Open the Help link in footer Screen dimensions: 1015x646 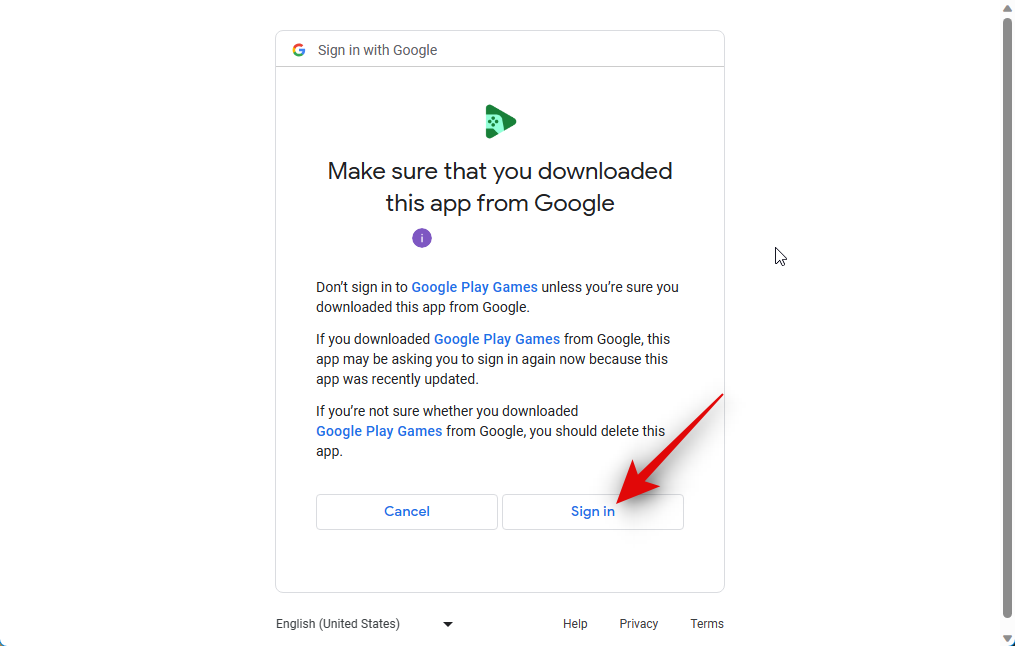pyautogui.click(x=575, y=624)
